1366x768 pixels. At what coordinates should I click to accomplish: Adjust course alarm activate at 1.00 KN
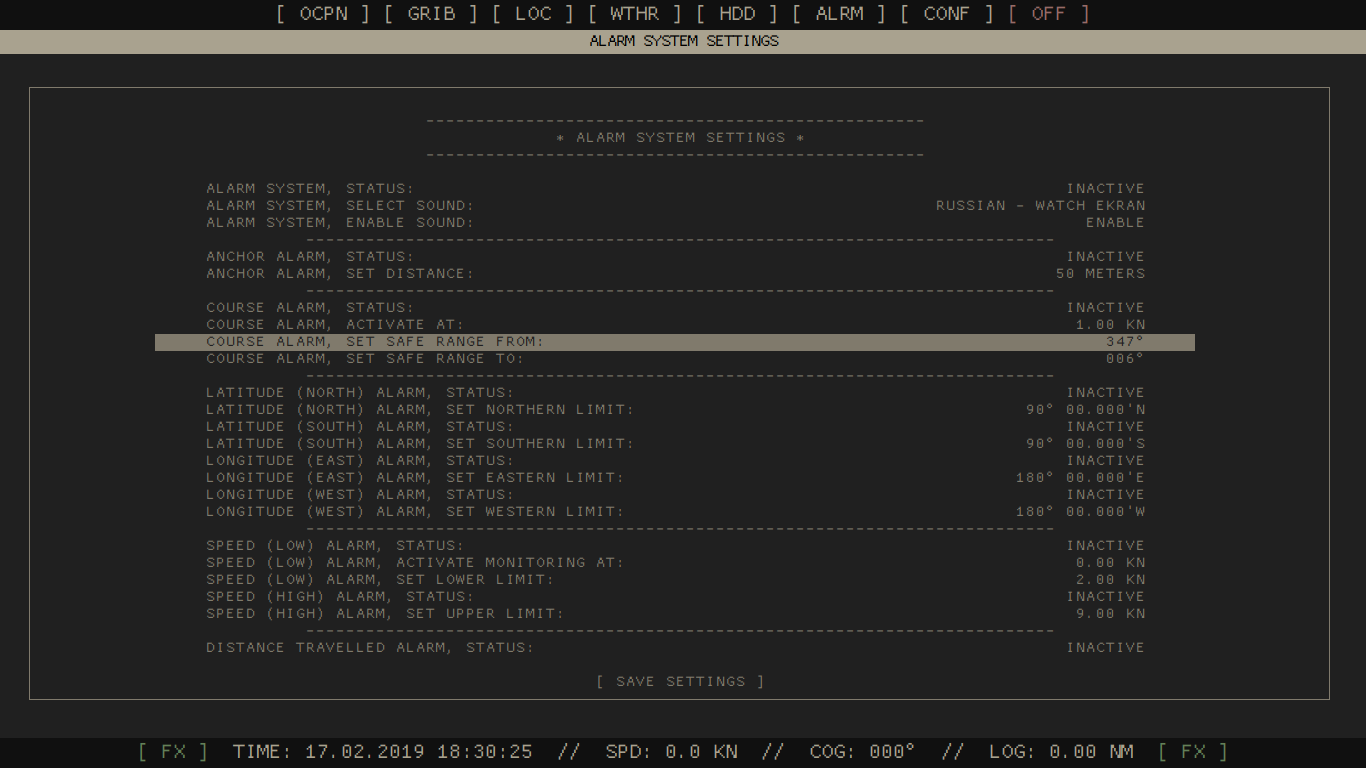1110,324
